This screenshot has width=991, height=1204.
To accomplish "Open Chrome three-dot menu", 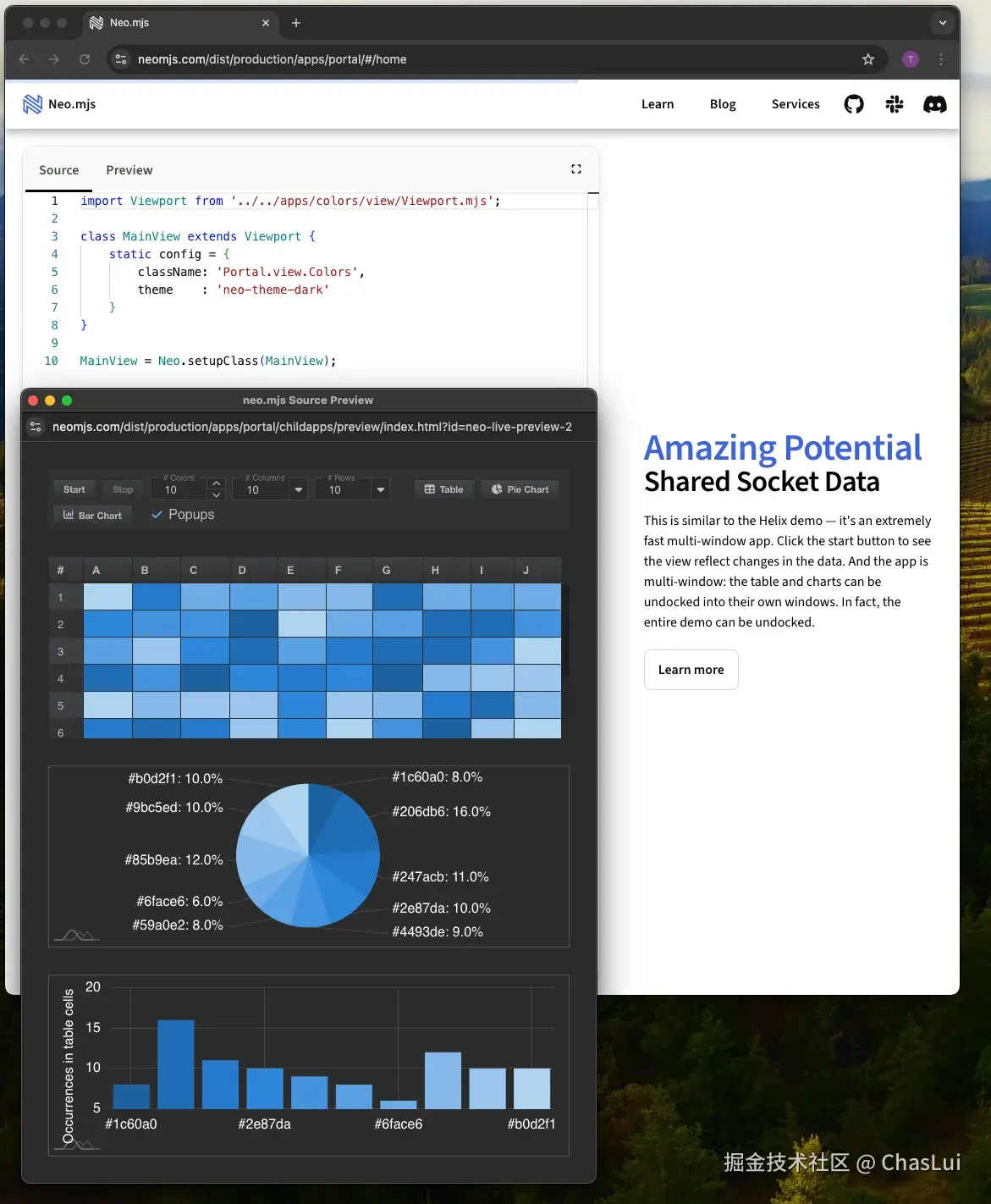I will tap(941, 59).
